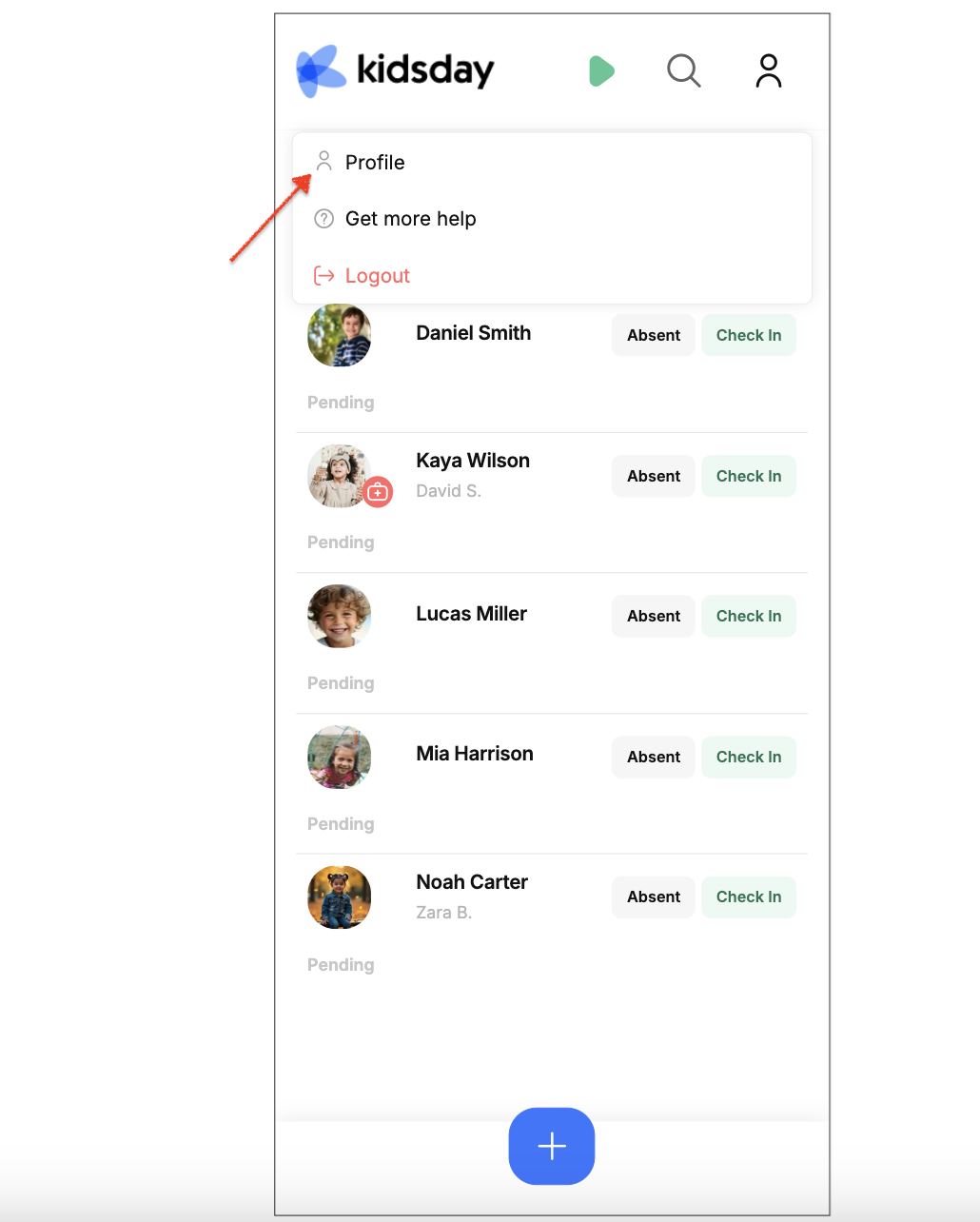Choose Get more help menu entry
Viewport: 980px width, 1222px height.
[552, 219]
